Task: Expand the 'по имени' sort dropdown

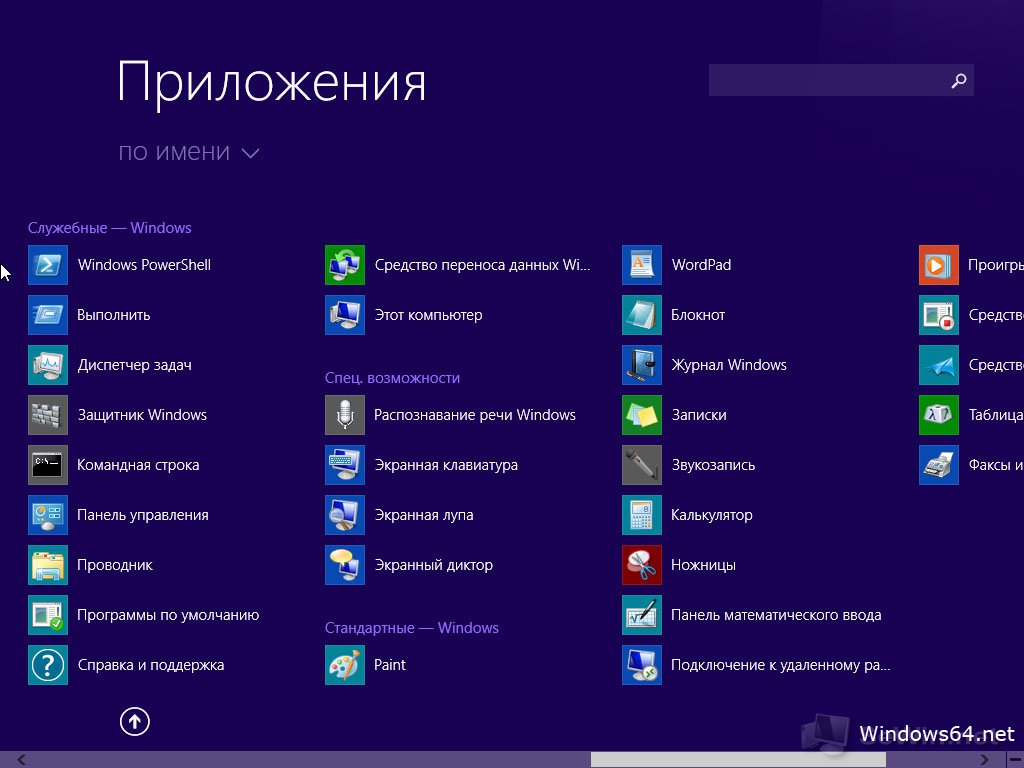Action: tap(189, 152)
